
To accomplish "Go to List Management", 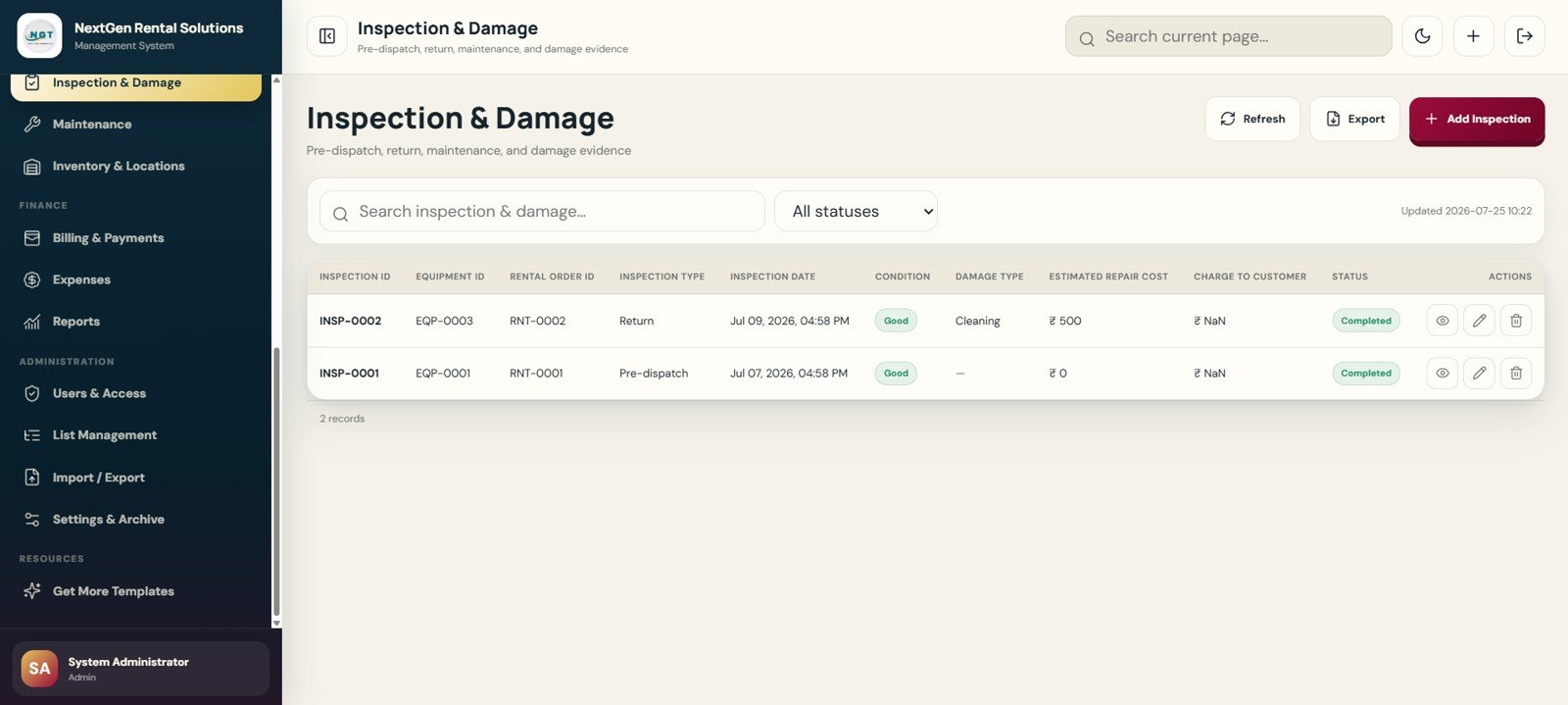I will coord(136,435).
